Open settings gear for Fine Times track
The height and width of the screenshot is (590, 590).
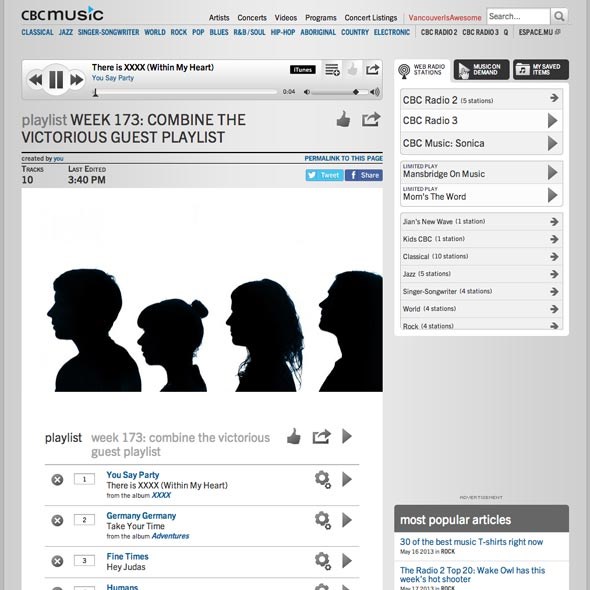pyautogui.click(x=322, y=561)
